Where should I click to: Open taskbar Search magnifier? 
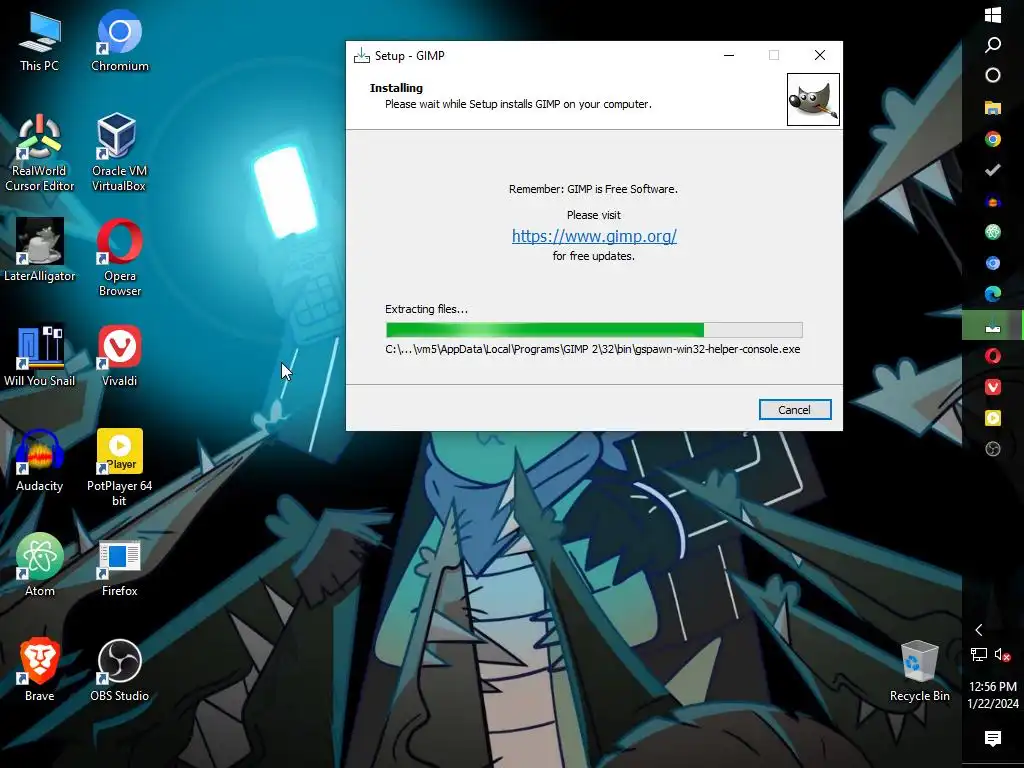993,44
